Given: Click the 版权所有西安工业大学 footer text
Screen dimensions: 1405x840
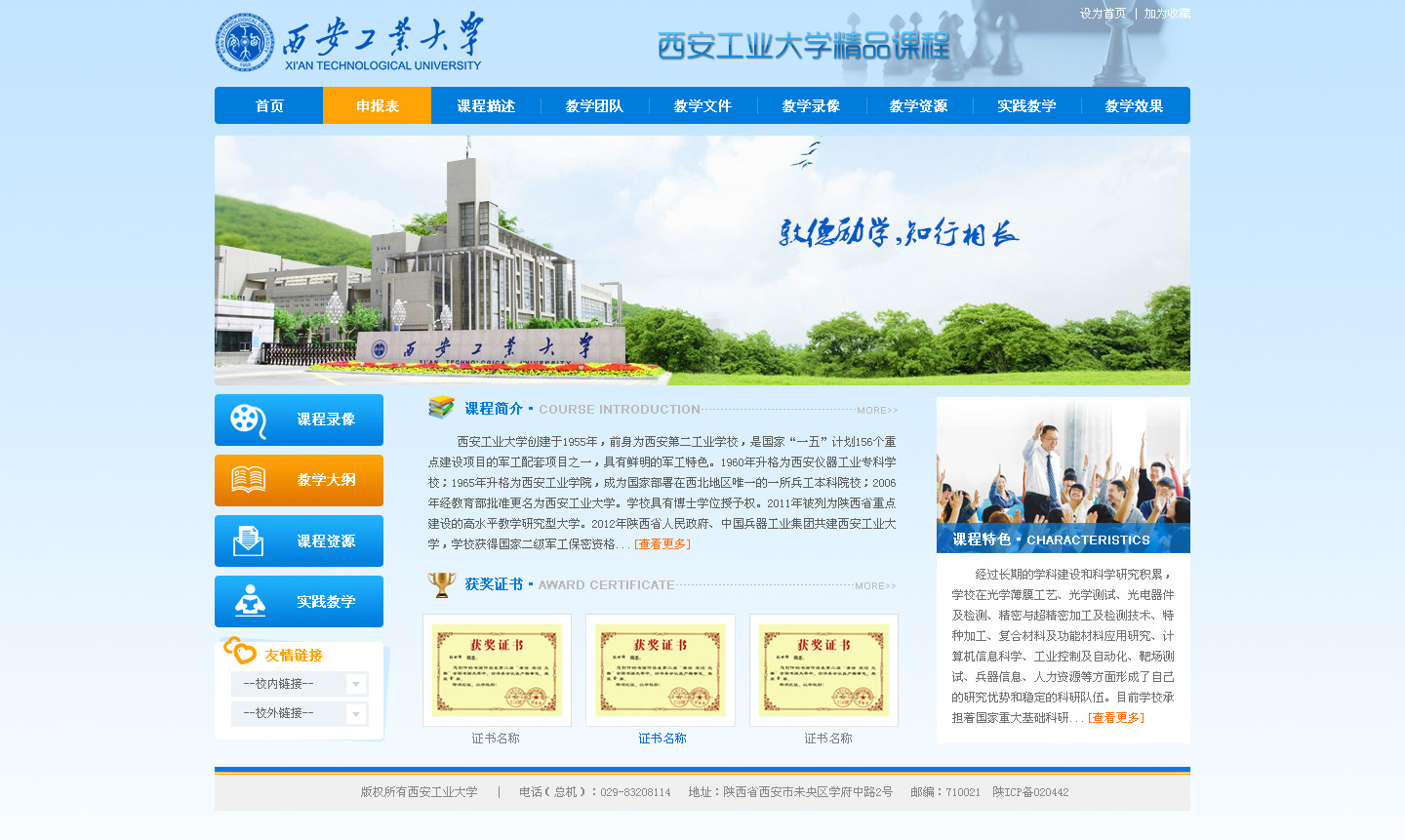Looking at the screenshot, I should pos(420,792).
